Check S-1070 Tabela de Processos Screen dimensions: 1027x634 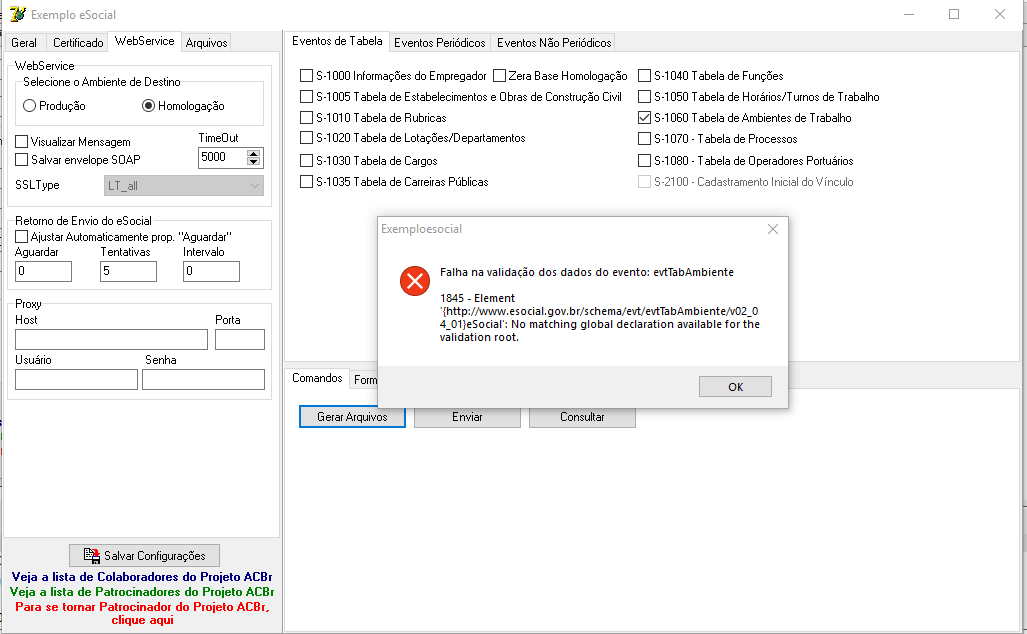(644, 138)
